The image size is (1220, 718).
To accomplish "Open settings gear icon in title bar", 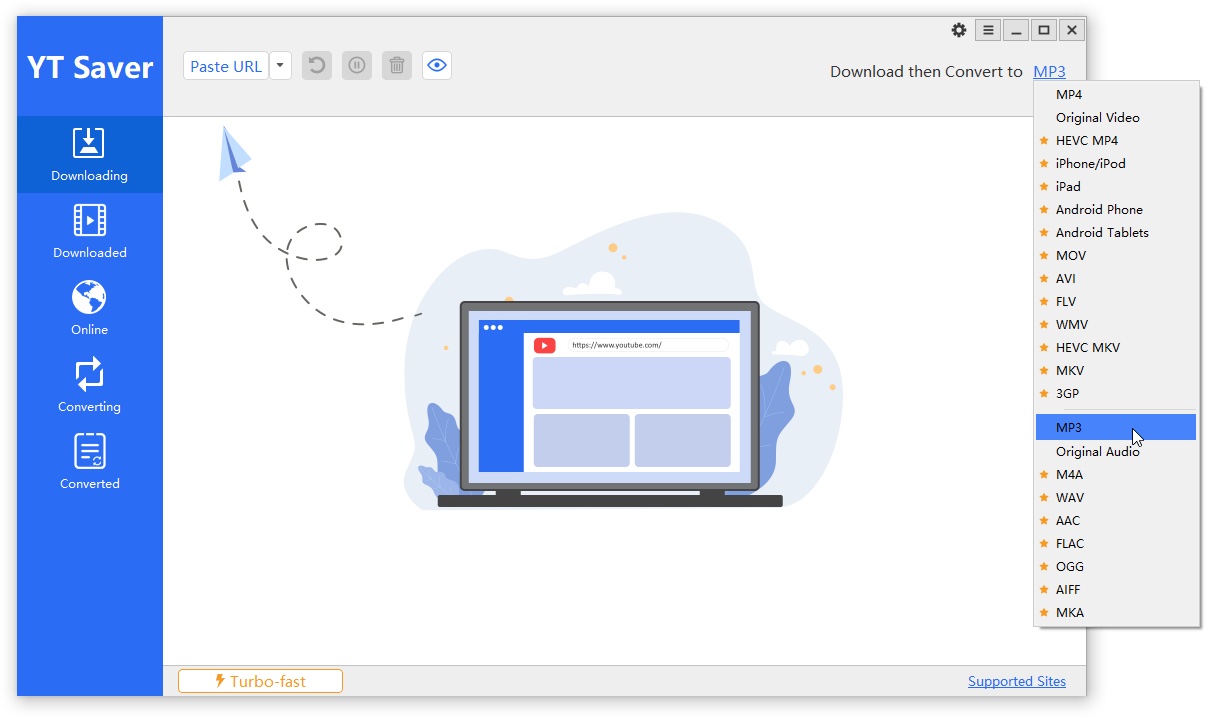I will point(959,30).
